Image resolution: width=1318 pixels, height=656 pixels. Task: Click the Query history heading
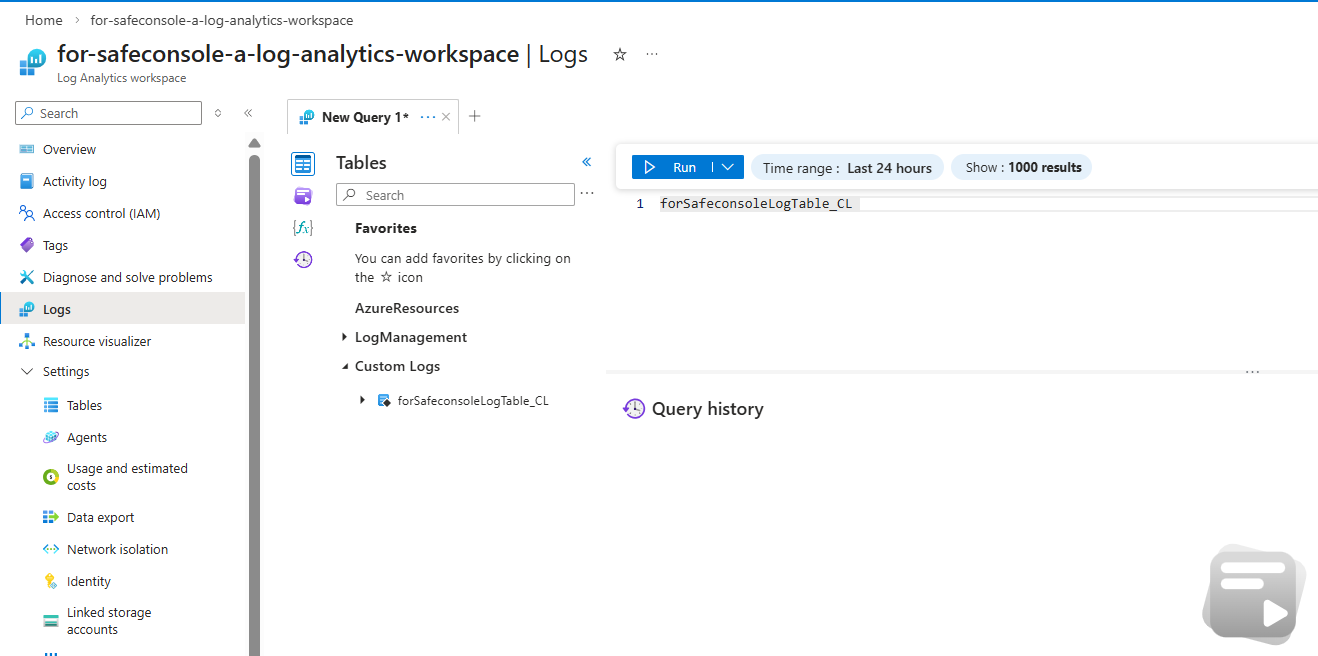708,409
